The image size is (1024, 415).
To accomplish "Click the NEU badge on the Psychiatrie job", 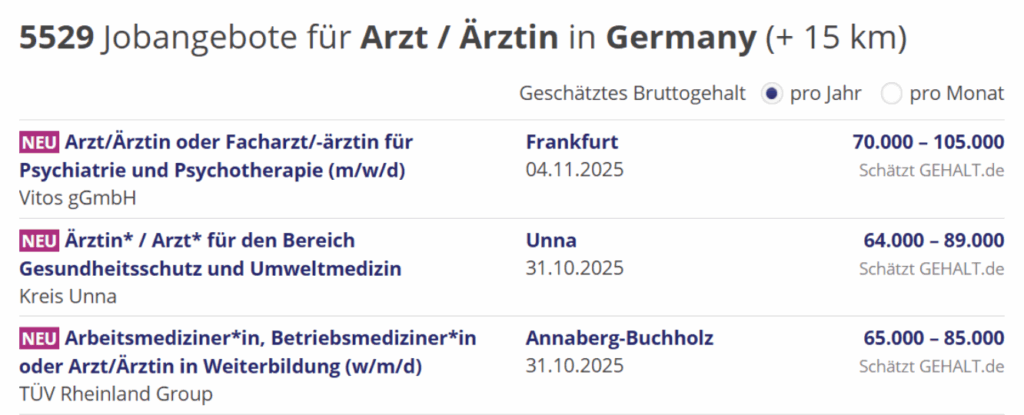I will pyautogui.click(x=39, y=142).
